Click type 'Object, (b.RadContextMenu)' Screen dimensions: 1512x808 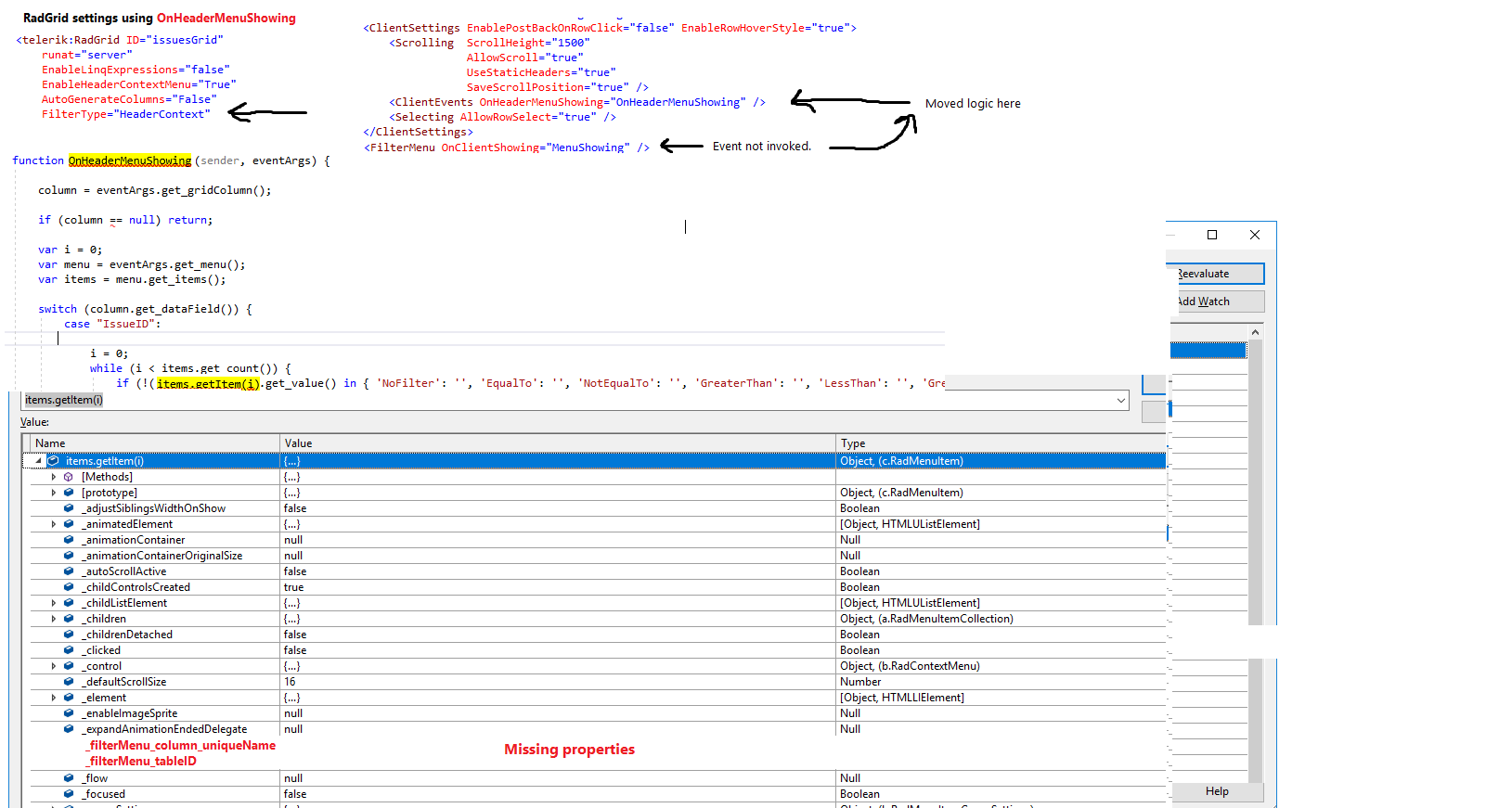click(910, 666)
